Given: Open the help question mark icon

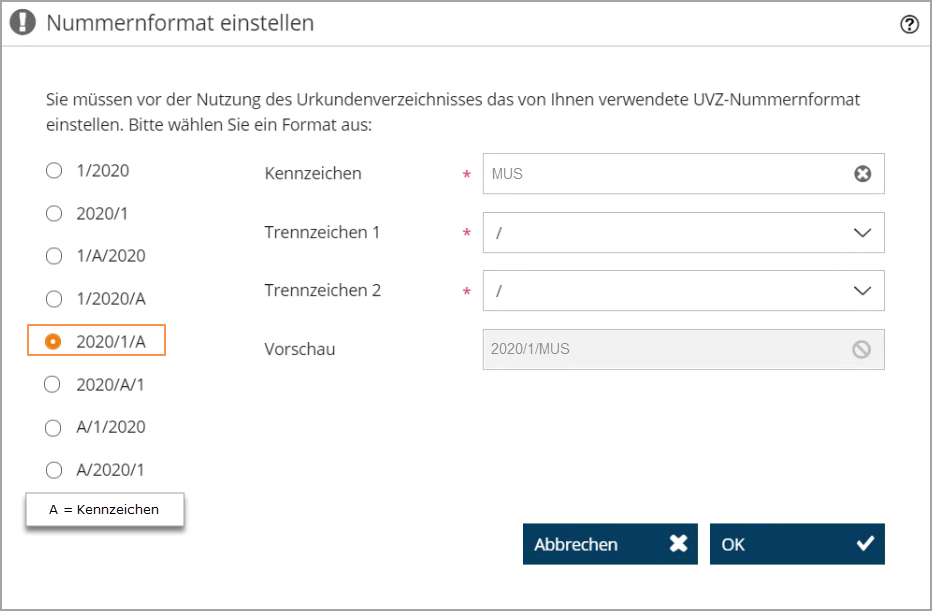Looking at the screenshot, I should click(909, 24).
